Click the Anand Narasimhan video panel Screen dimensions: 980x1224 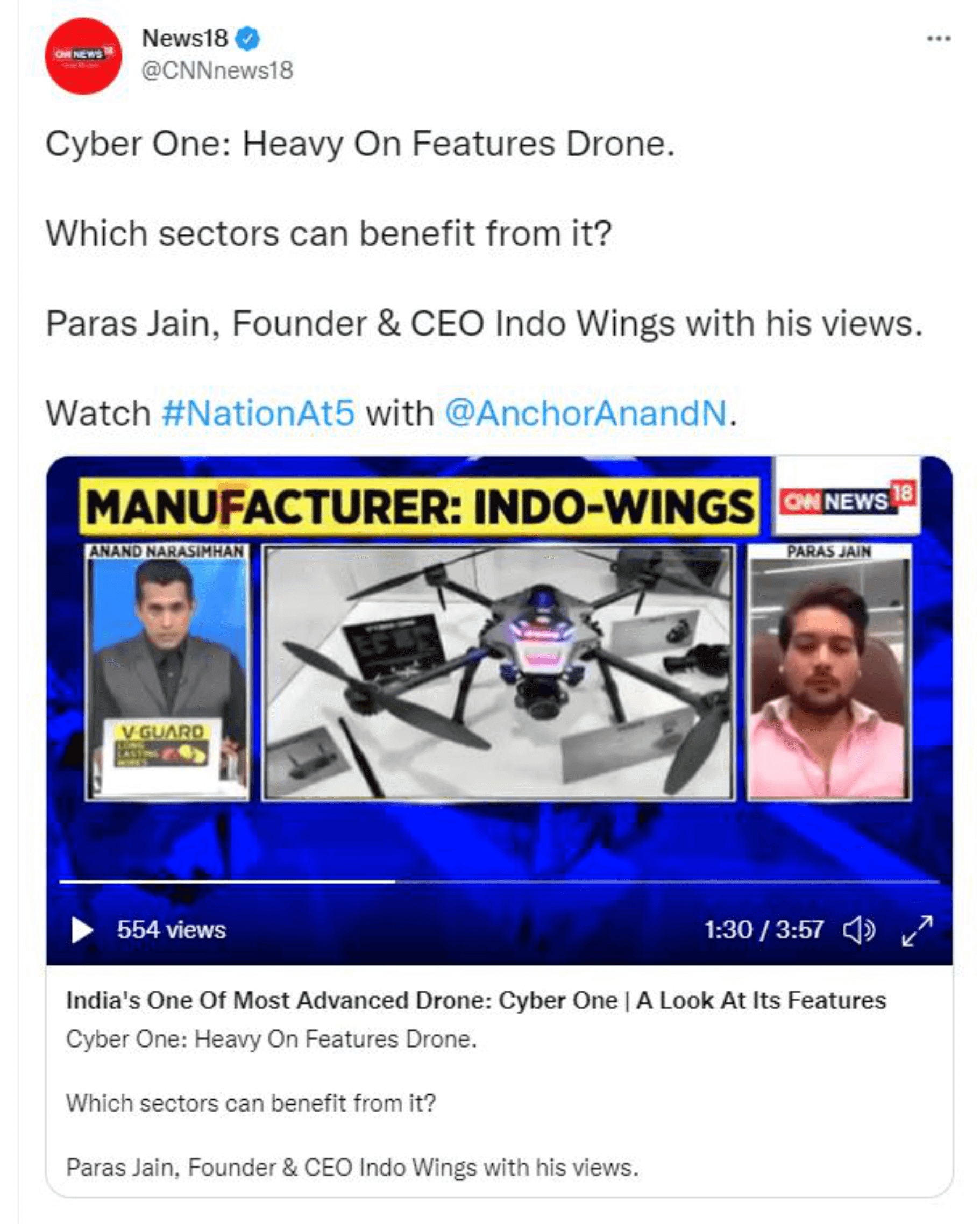pyautogui.click(x=167, y=673)
